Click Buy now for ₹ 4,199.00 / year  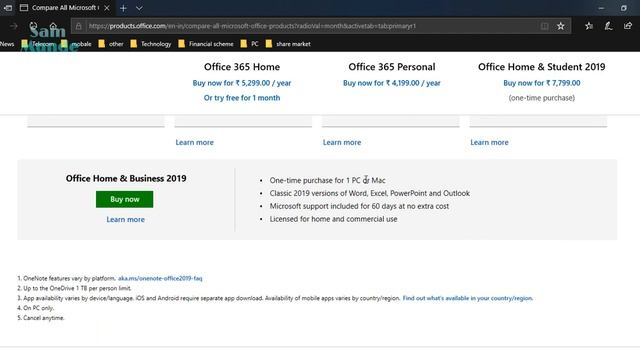(391, 83)
